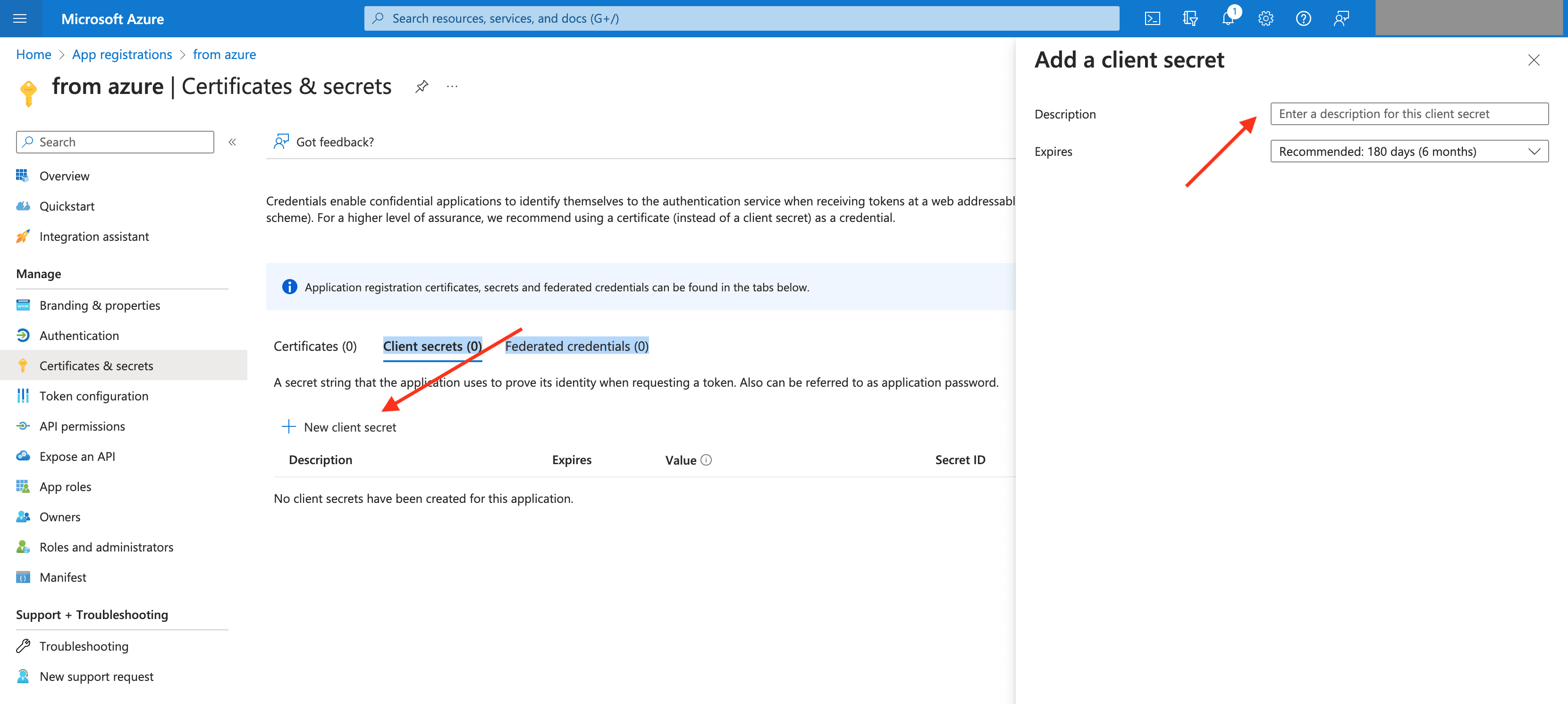Click the Got feedback person icon
This screenshot has width=1568, height=704.
[281, 141]
